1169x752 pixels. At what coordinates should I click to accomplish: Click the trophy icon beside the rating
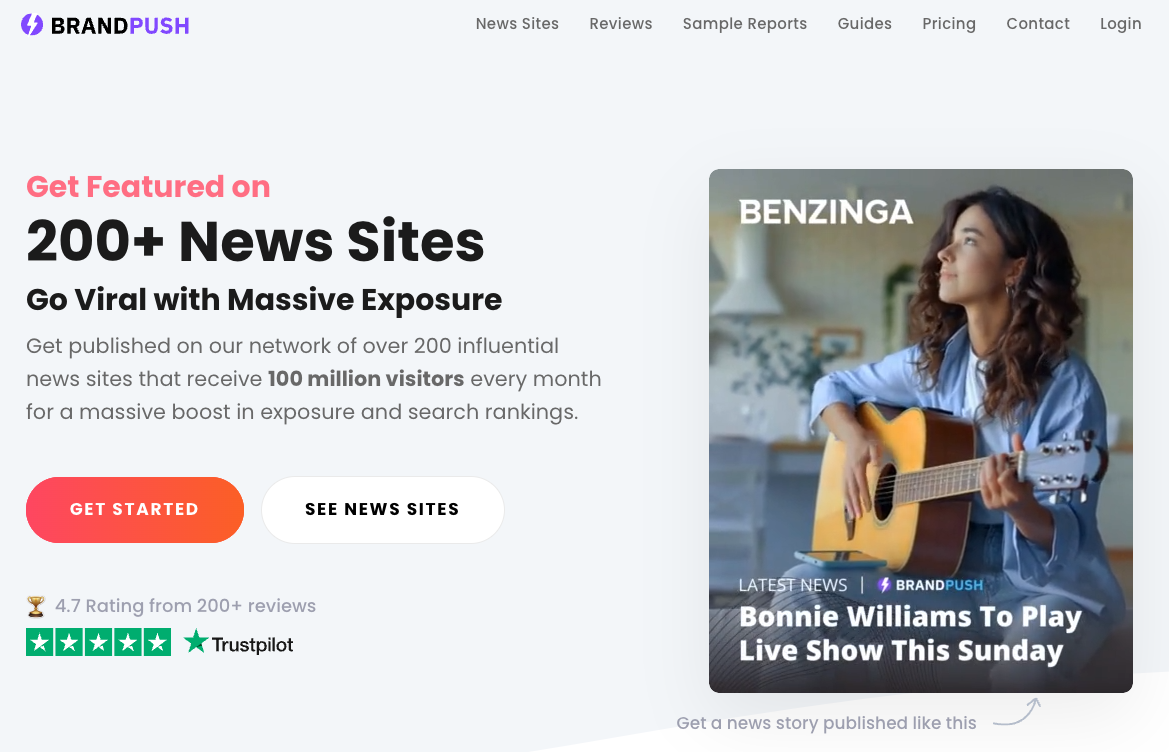point(36,606)
